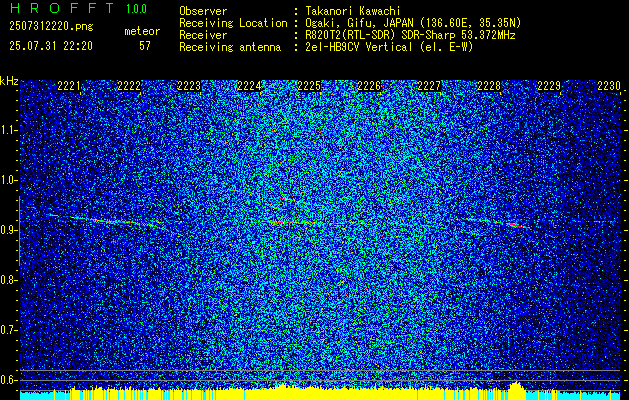Image resolution: width=629 pixels, height=400 pixels.
Task: Click the Observer field label
Action: tap(203, 11)
